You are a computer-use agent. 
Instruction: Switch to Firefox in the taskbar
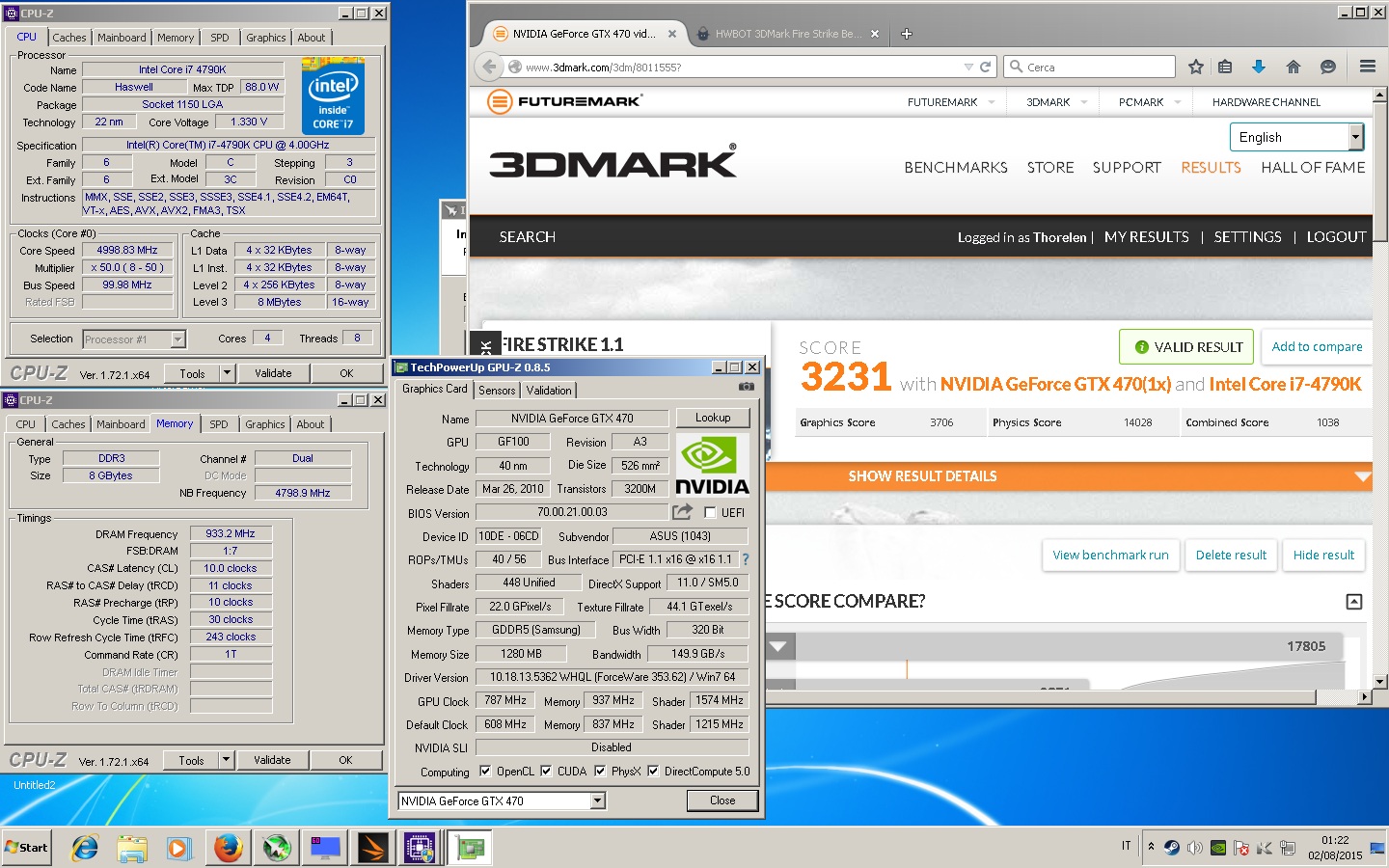coord(228,848)
